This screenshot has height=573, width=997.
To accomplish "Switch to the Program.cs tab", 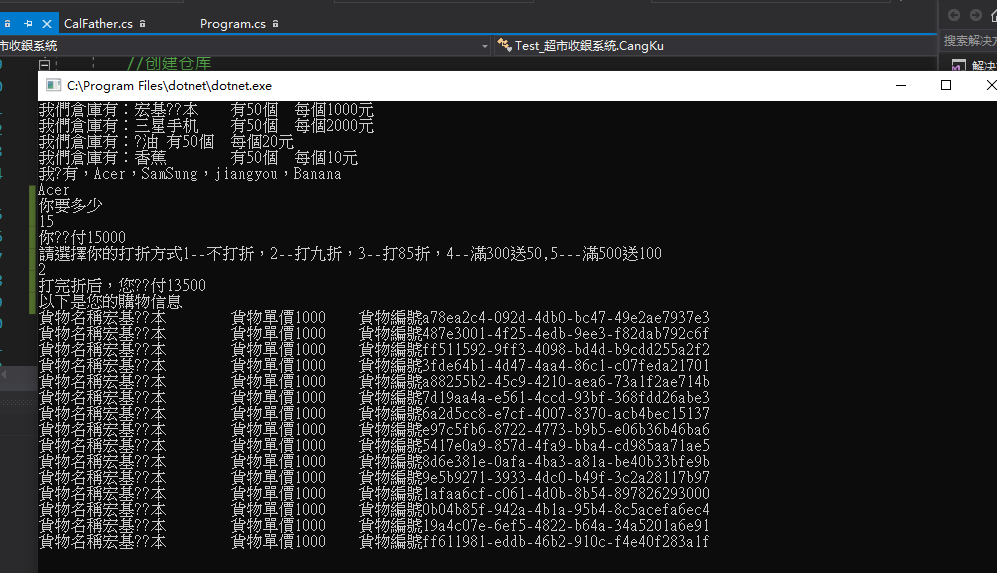I will (232, 24).
